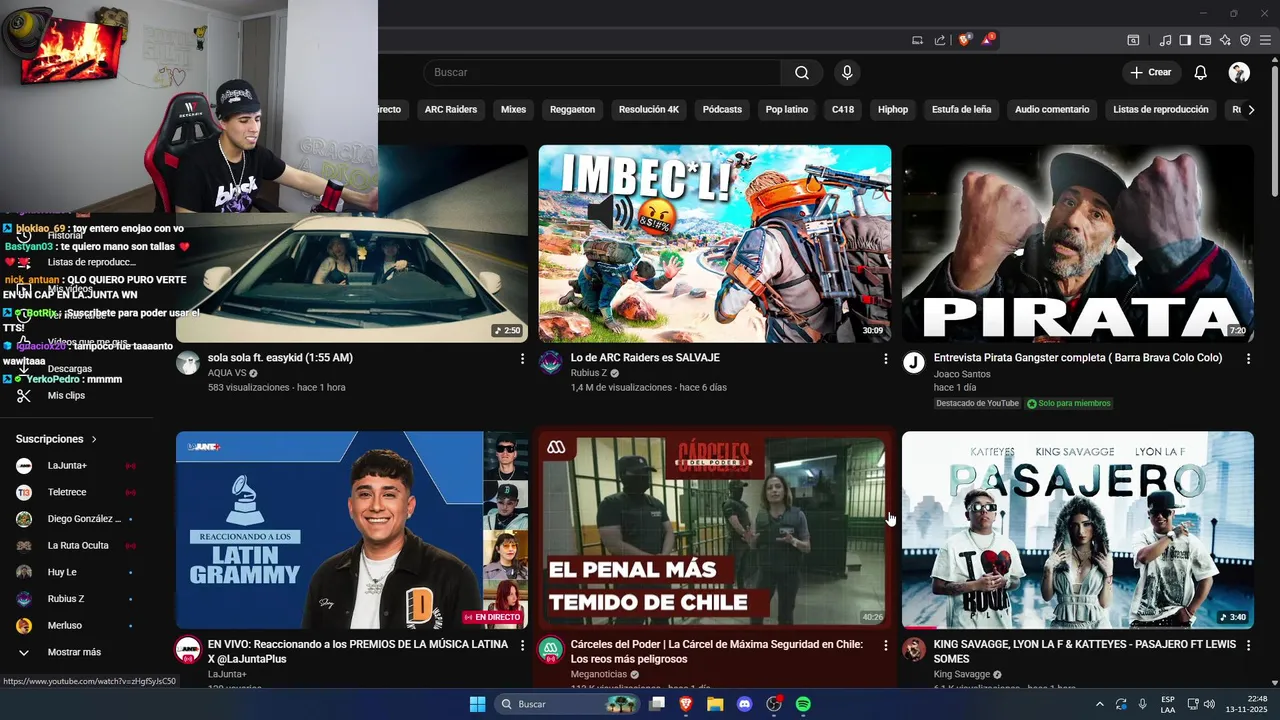Open Teletrece in subscriptions sidebar
Screen dimensions: 1280x720
pos(76,492)
